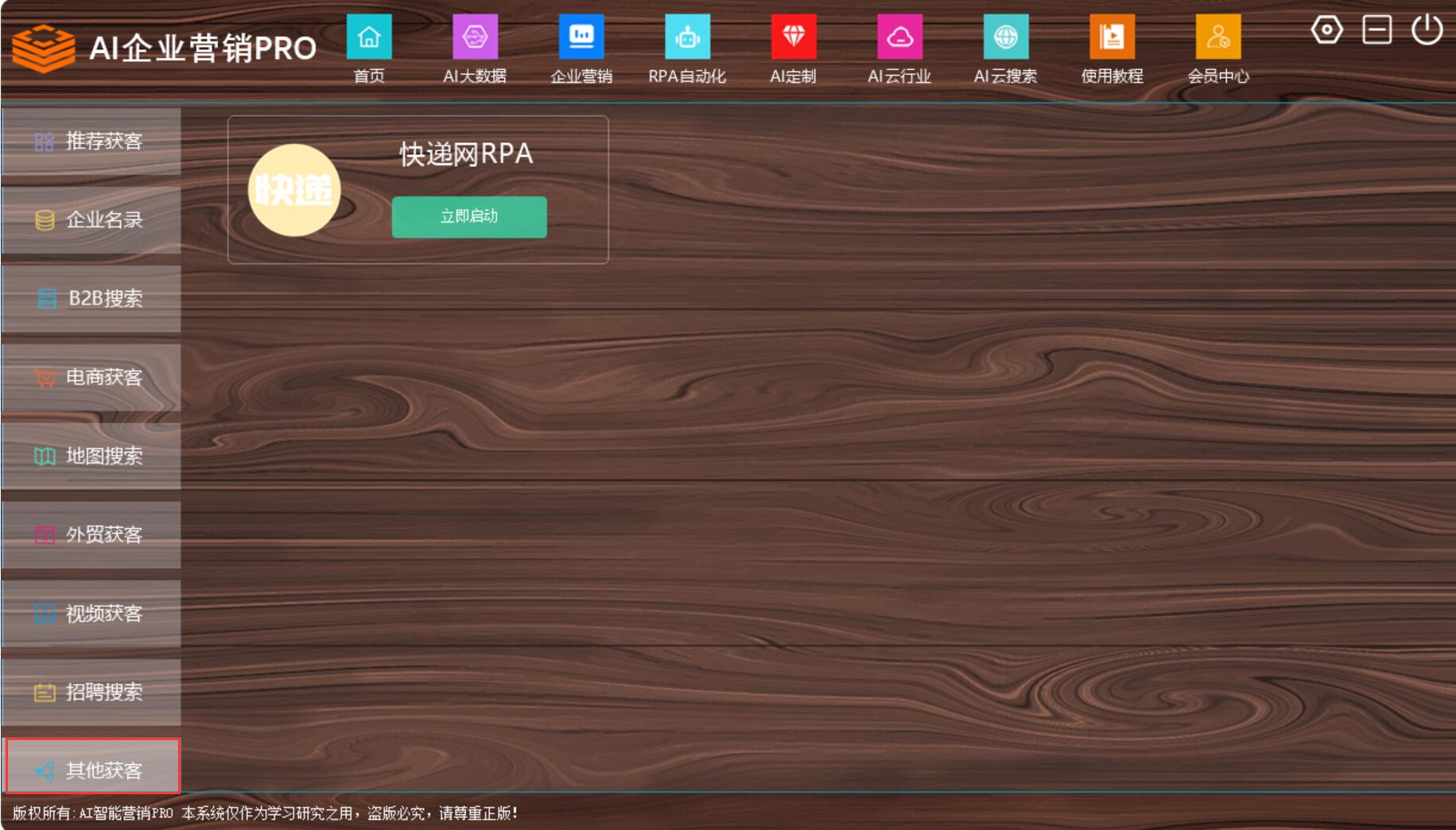The height and width of the screenshot is (830, 1456).
Task: Open the AI定制 diamond icon
Action: tap(794, 37)
